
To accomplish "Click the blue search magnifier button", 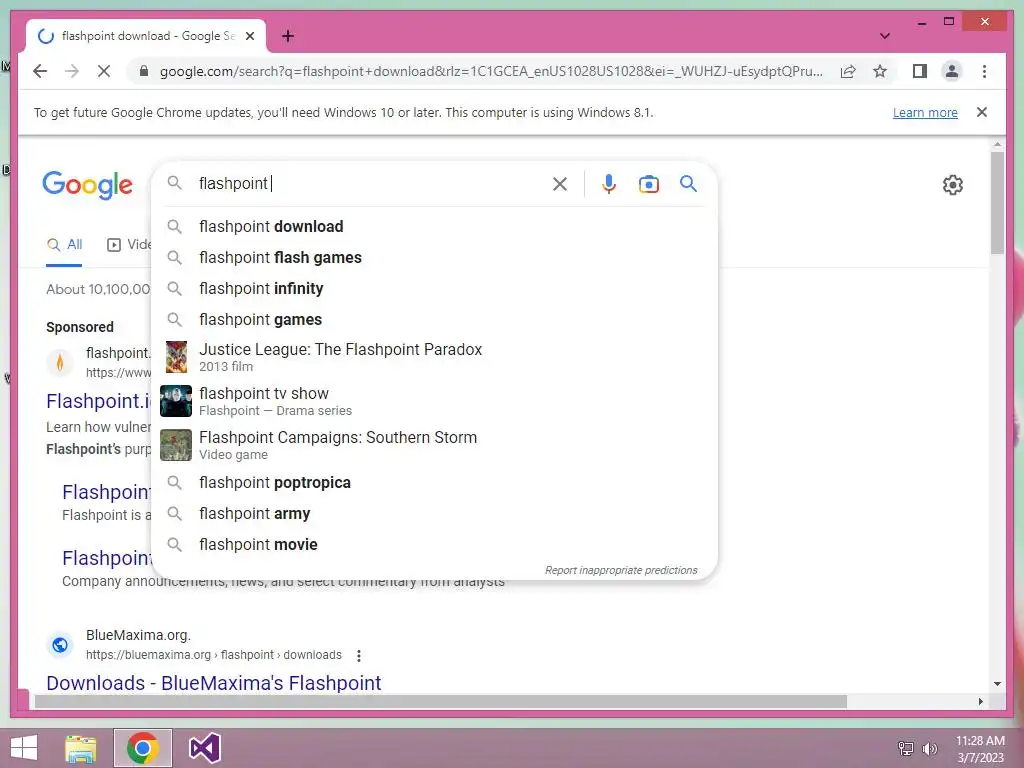I will point(688,184).
